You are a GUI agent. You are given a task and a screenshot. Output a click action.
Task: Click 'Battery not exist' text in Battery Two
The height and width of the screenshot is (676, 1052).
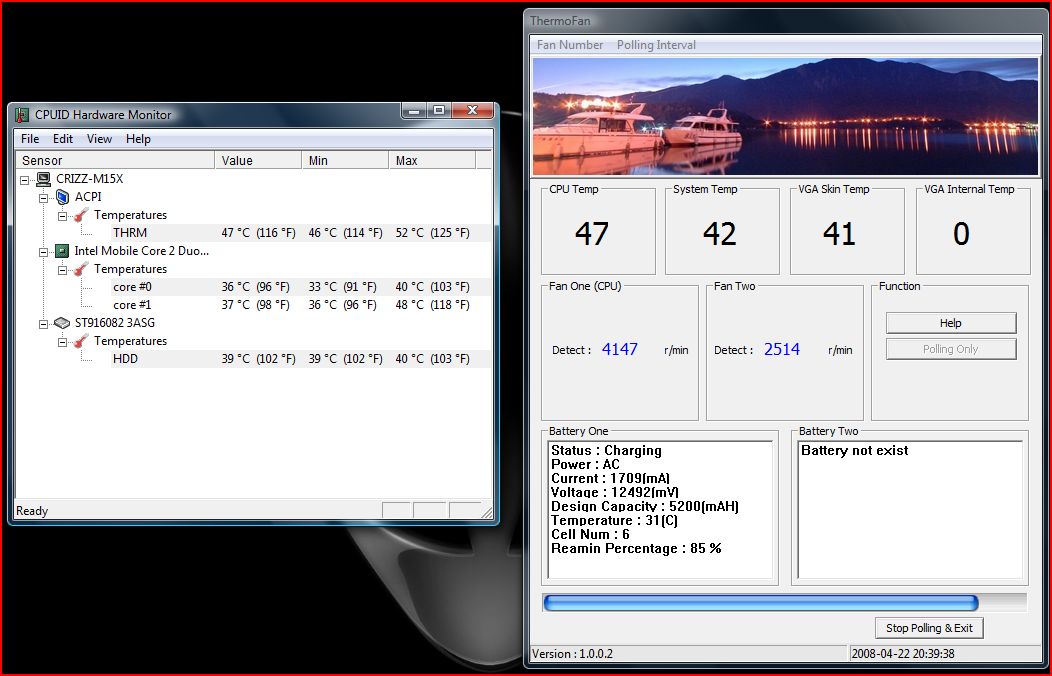855,451
